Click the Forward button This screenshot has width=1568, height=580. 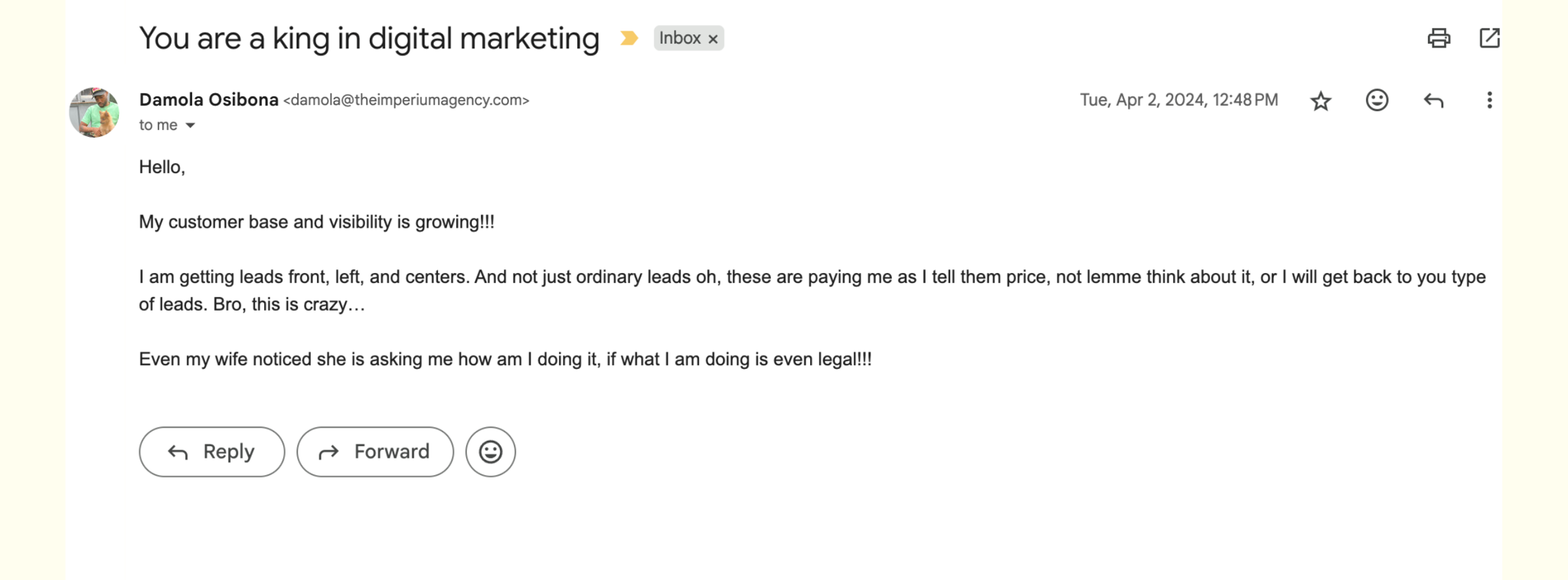tap(375, 451)
